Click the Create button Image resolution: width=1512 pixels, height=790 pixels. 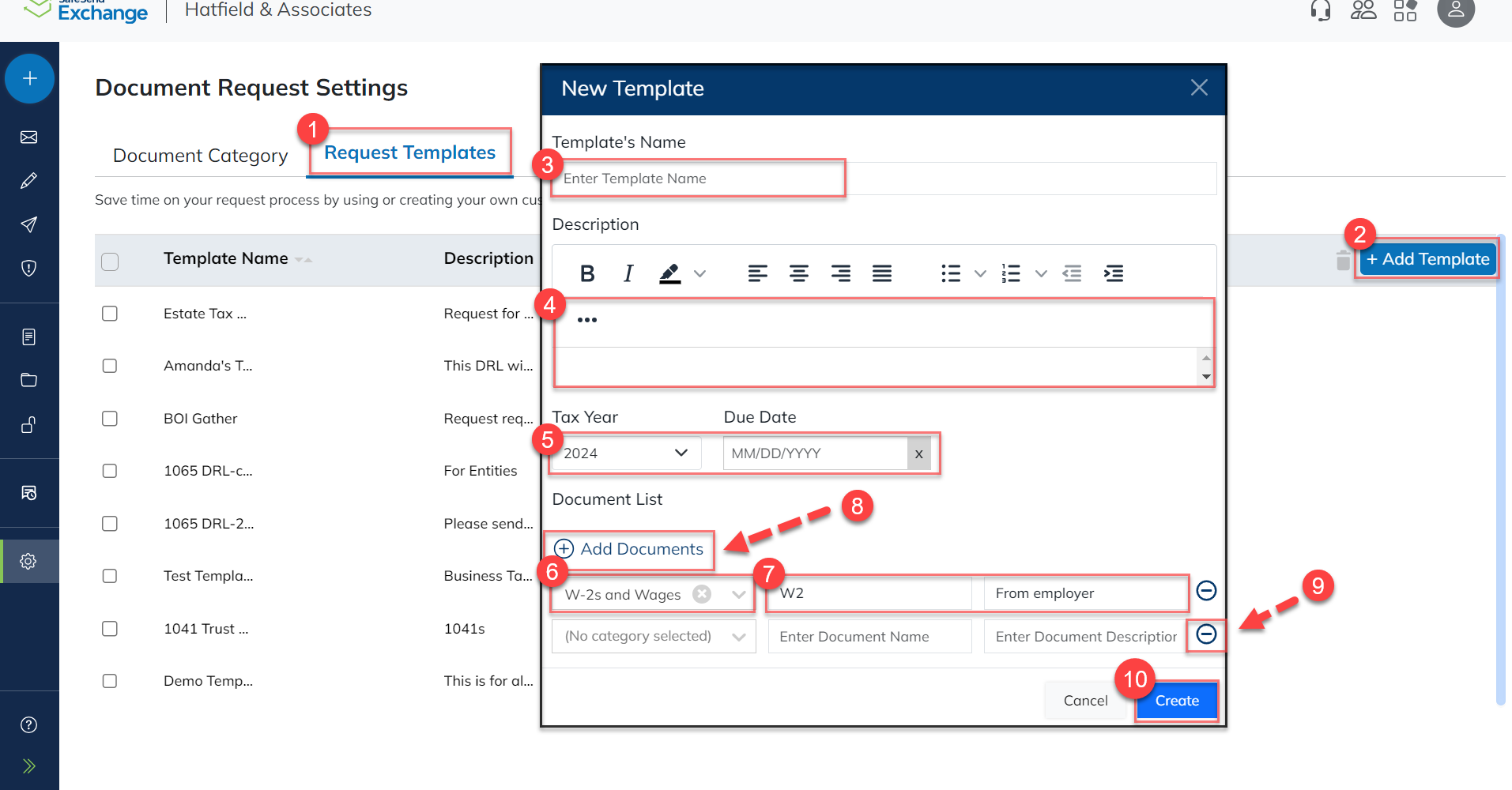tap(1176, 700)
